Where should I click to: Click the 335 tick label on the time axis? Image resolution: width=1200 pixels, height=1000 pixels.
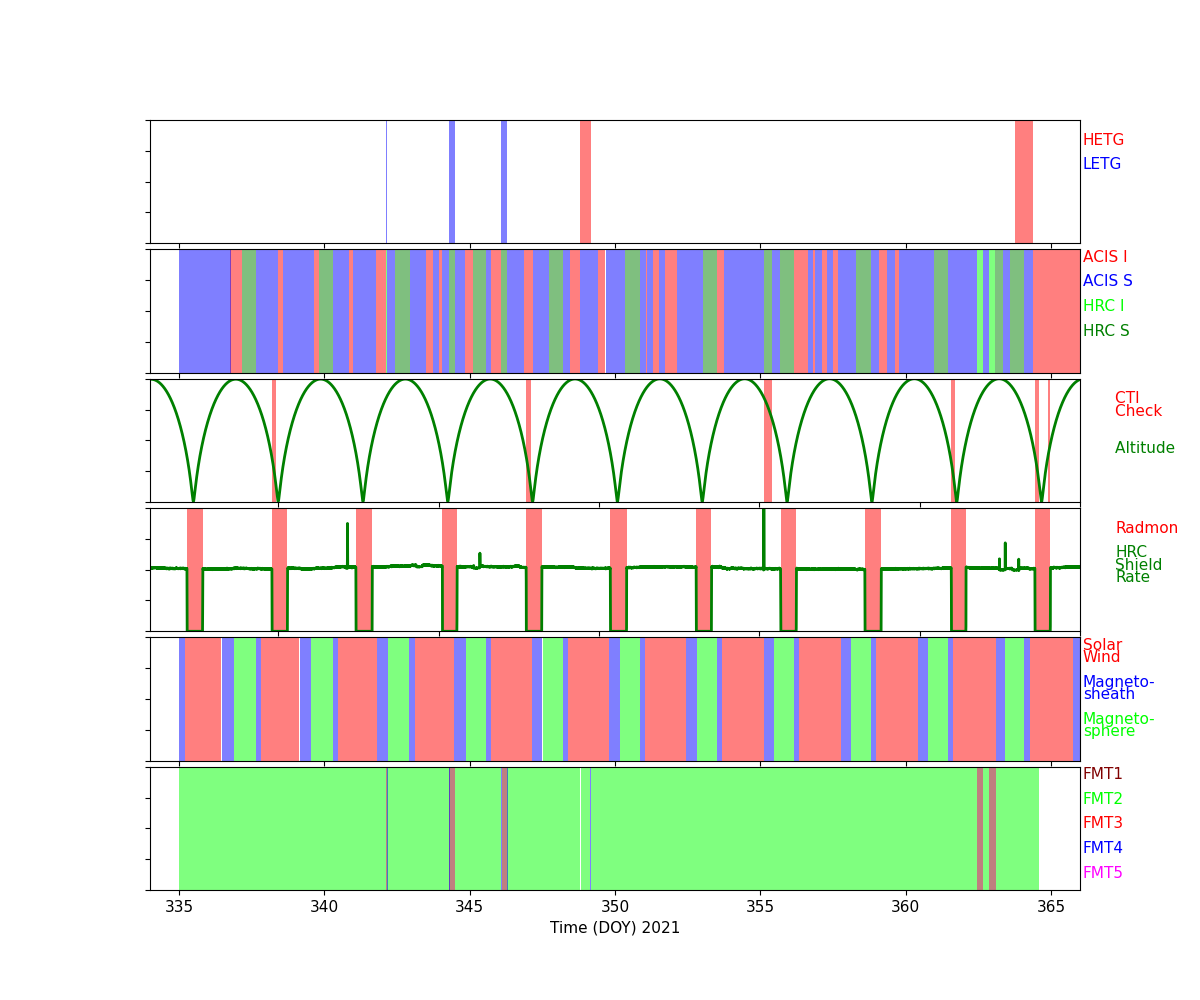coord(179,907)
